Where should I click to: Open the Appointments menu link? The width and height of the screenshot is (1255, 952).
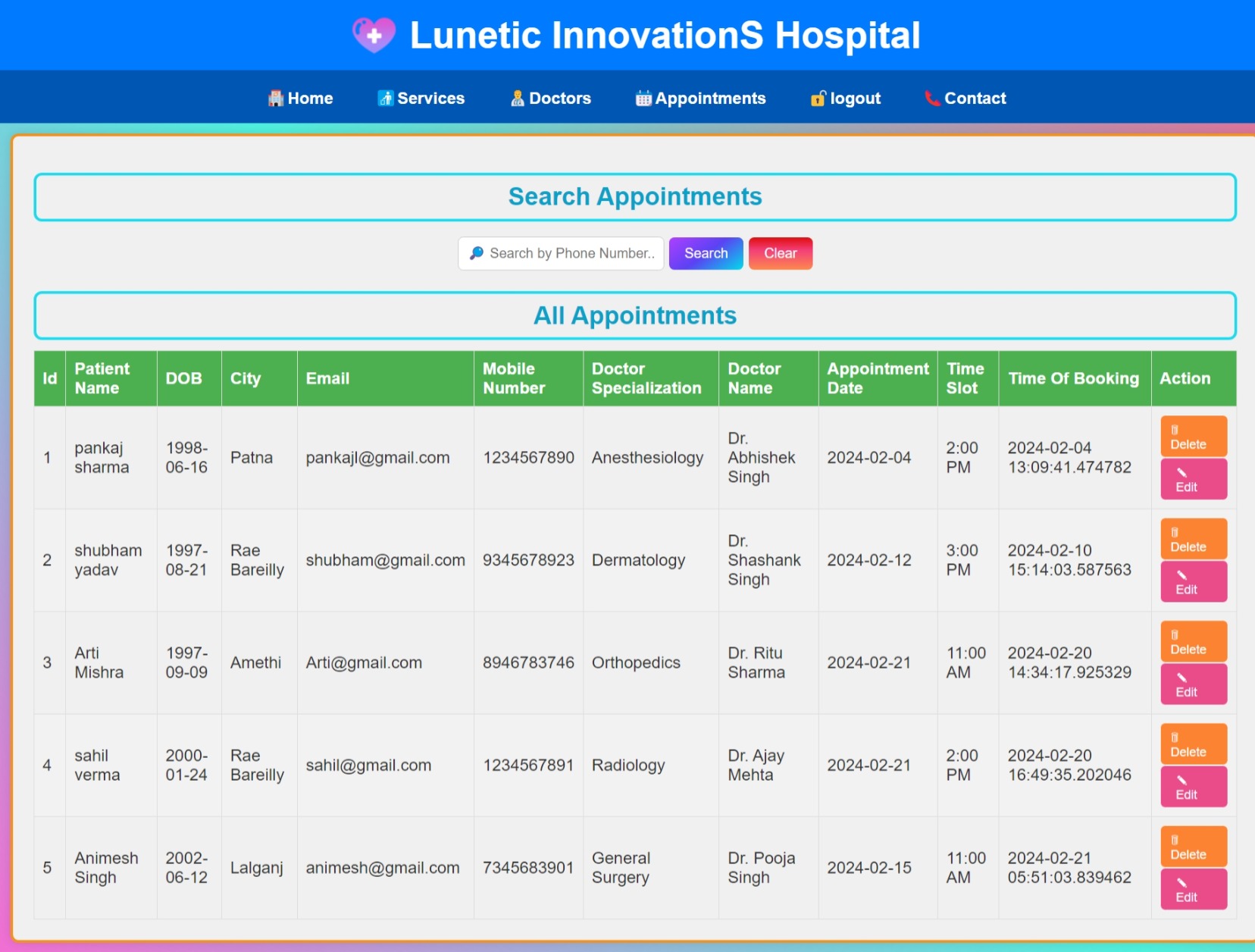[x=701, y=99]
